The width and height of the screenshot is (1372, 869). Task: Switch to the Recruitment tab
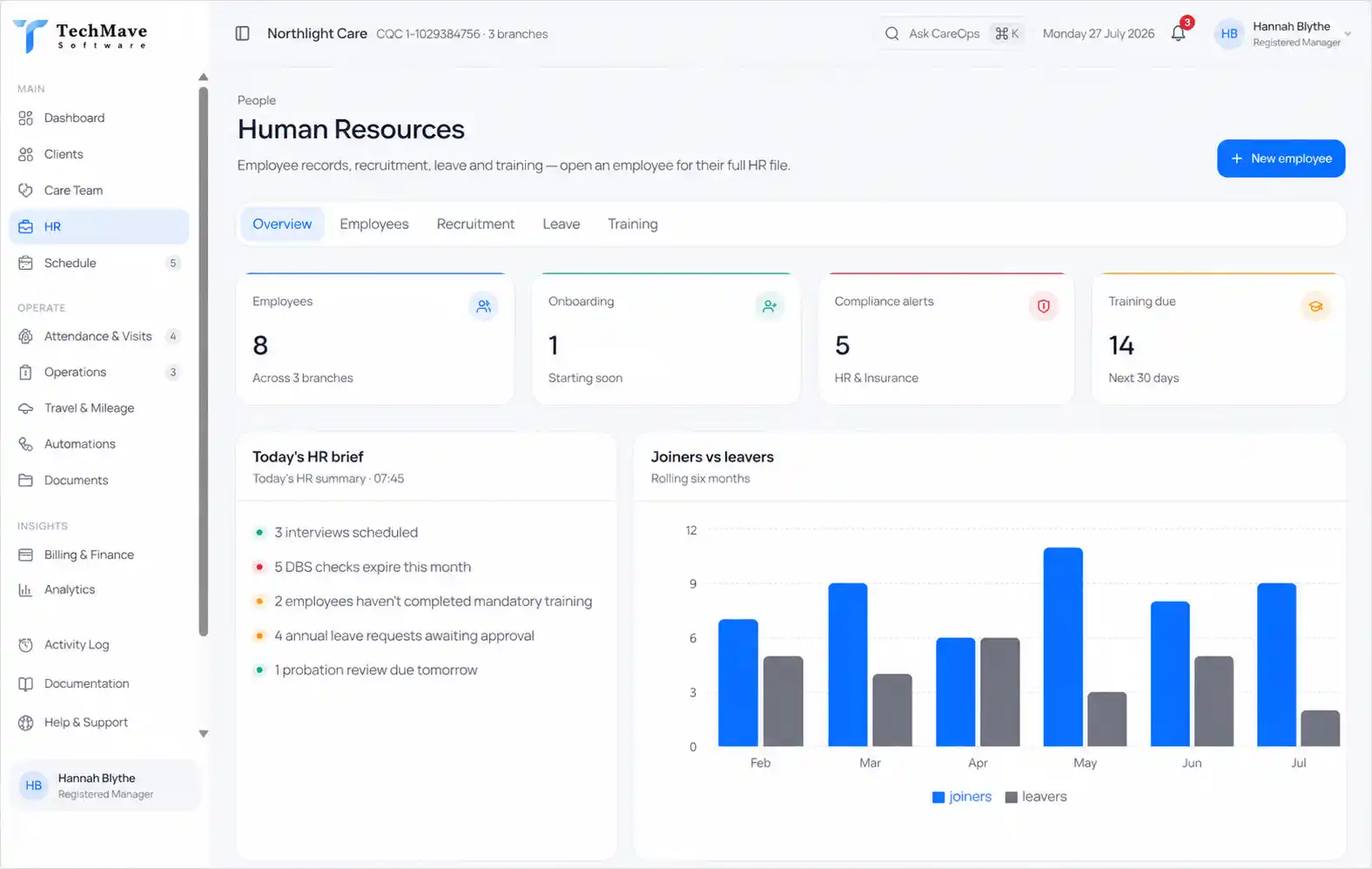point(475,224)
